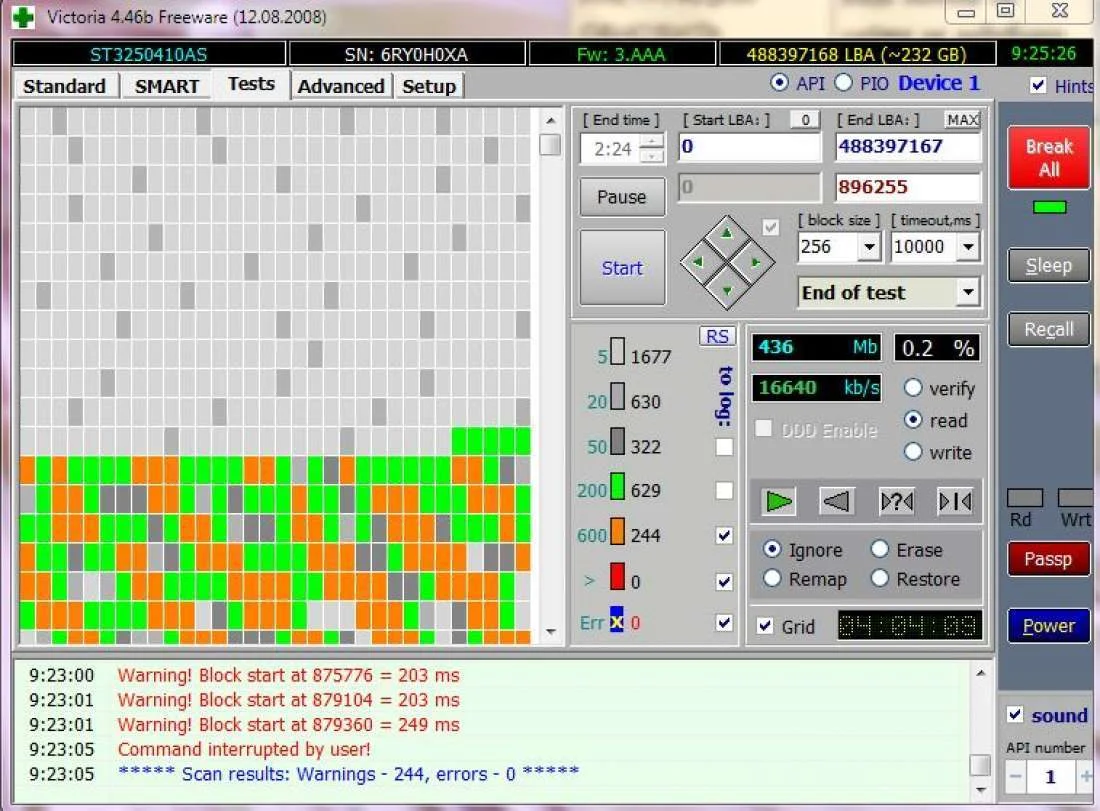Open the Advanced tab
Screen dimensions: 1100x811
[x=341, y=86]
